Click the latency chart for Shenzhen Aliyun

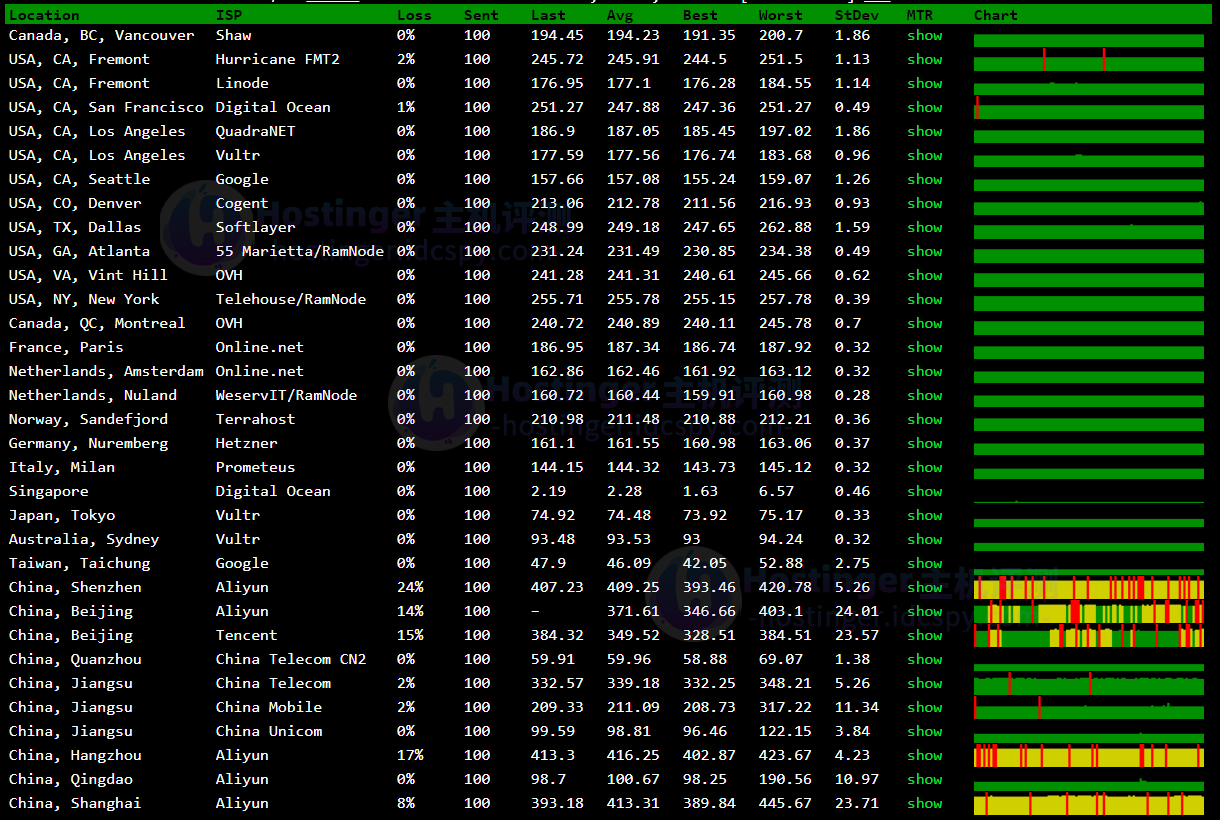(1088, 588)
